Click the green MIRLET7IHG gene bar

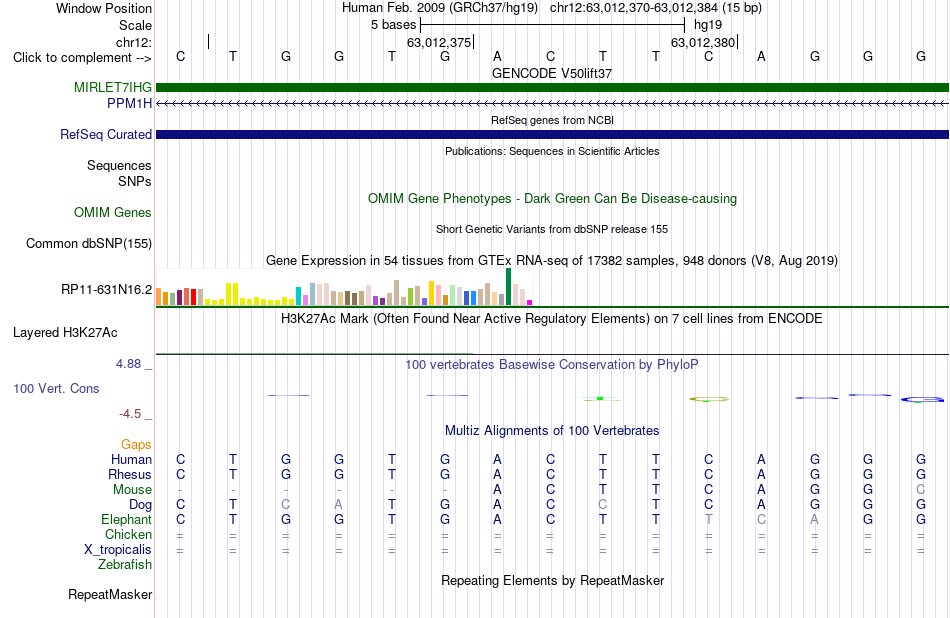tap(552, 87)
